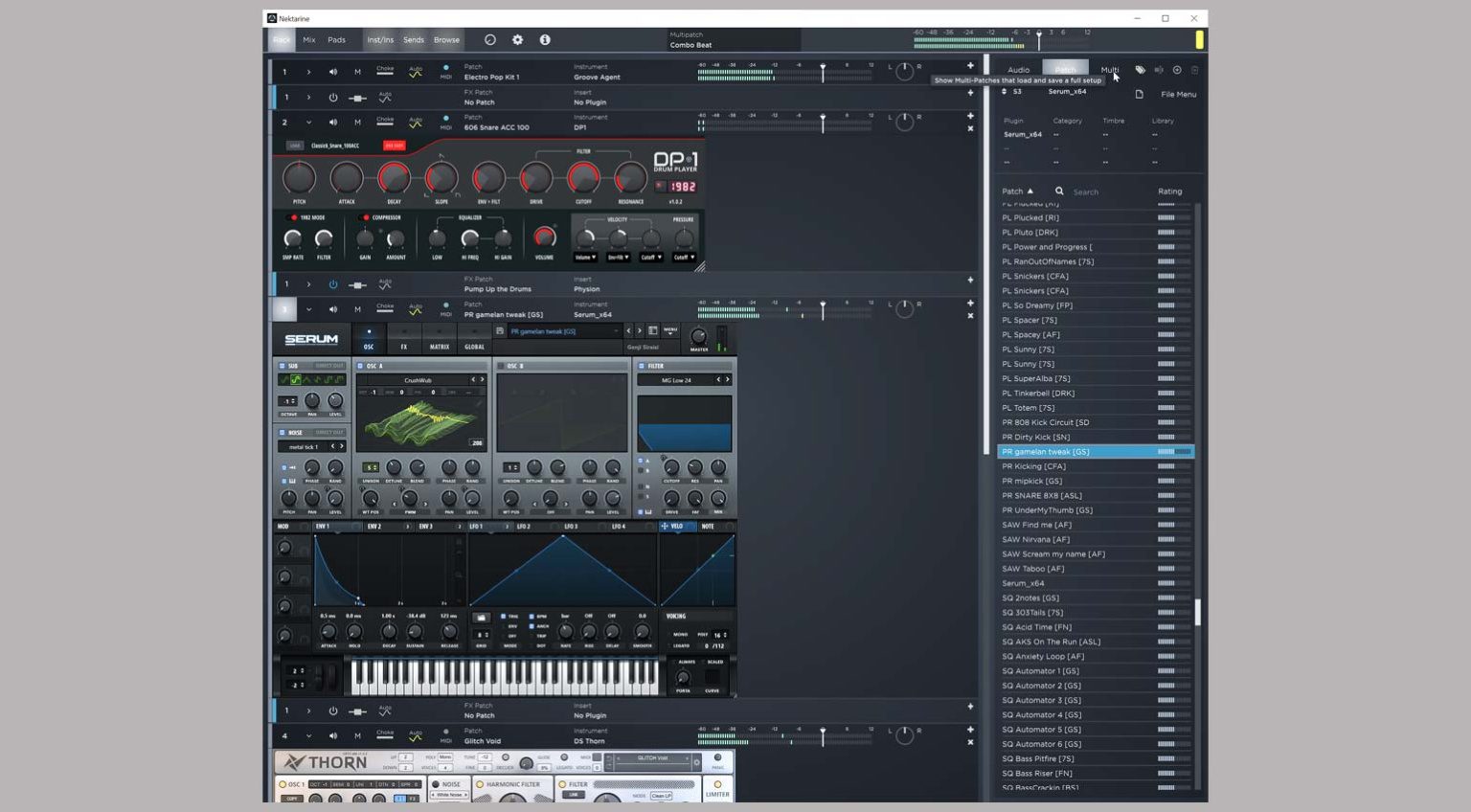
Task: Click the MIDI indicator on the Electro Pop Kit track
Action: tap(446, 69)
